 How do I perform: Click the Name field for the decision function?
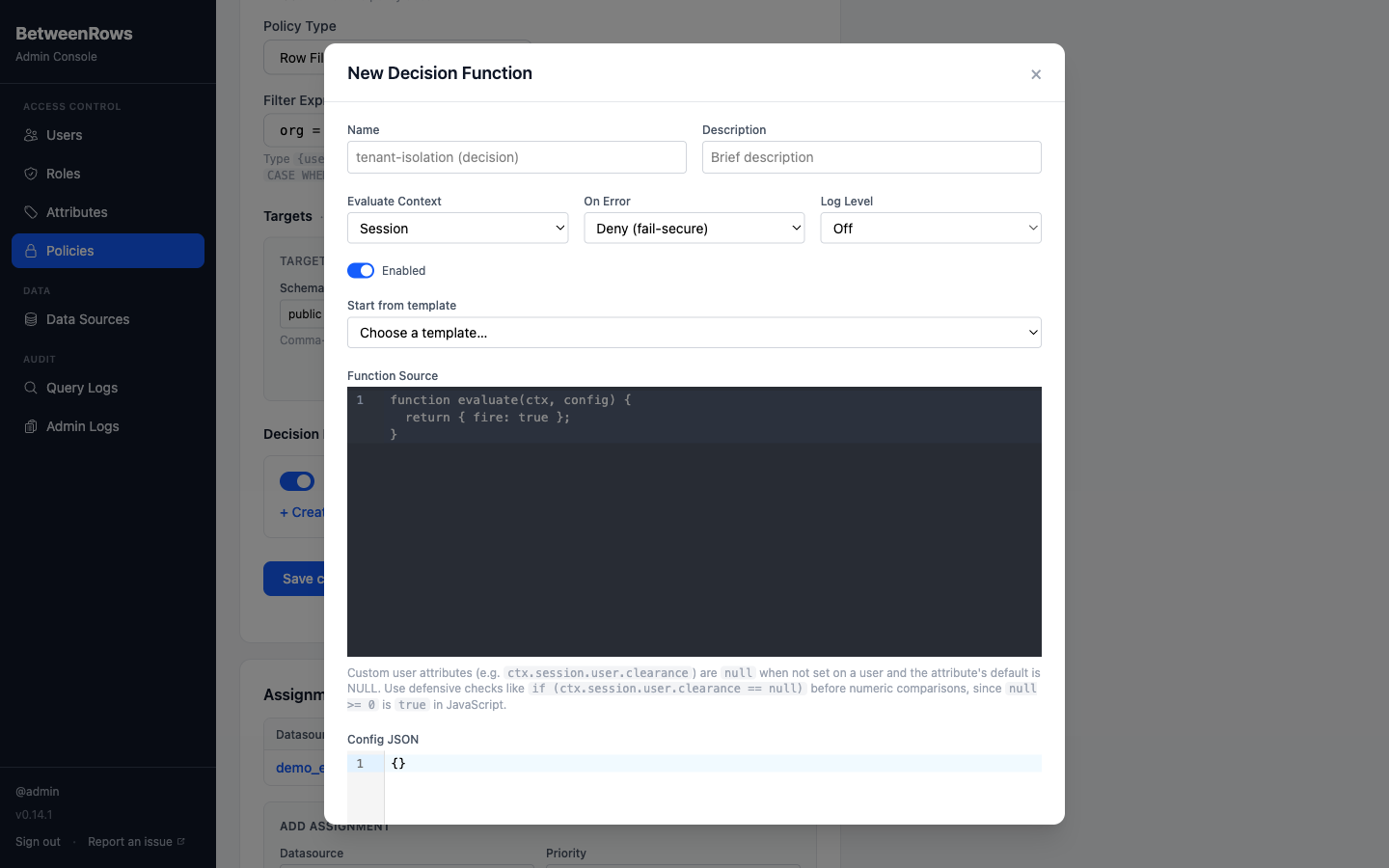pos(516,157)
